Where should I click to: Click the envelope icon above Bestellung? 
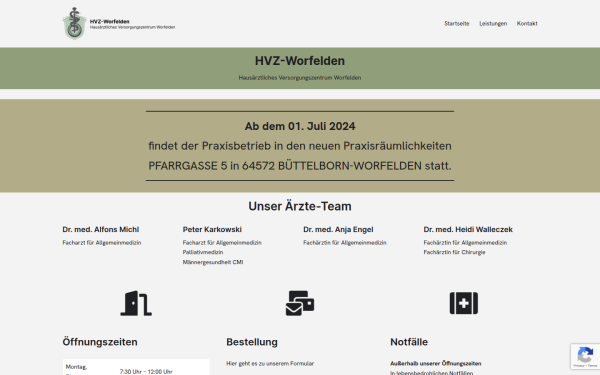click(300, 303)
